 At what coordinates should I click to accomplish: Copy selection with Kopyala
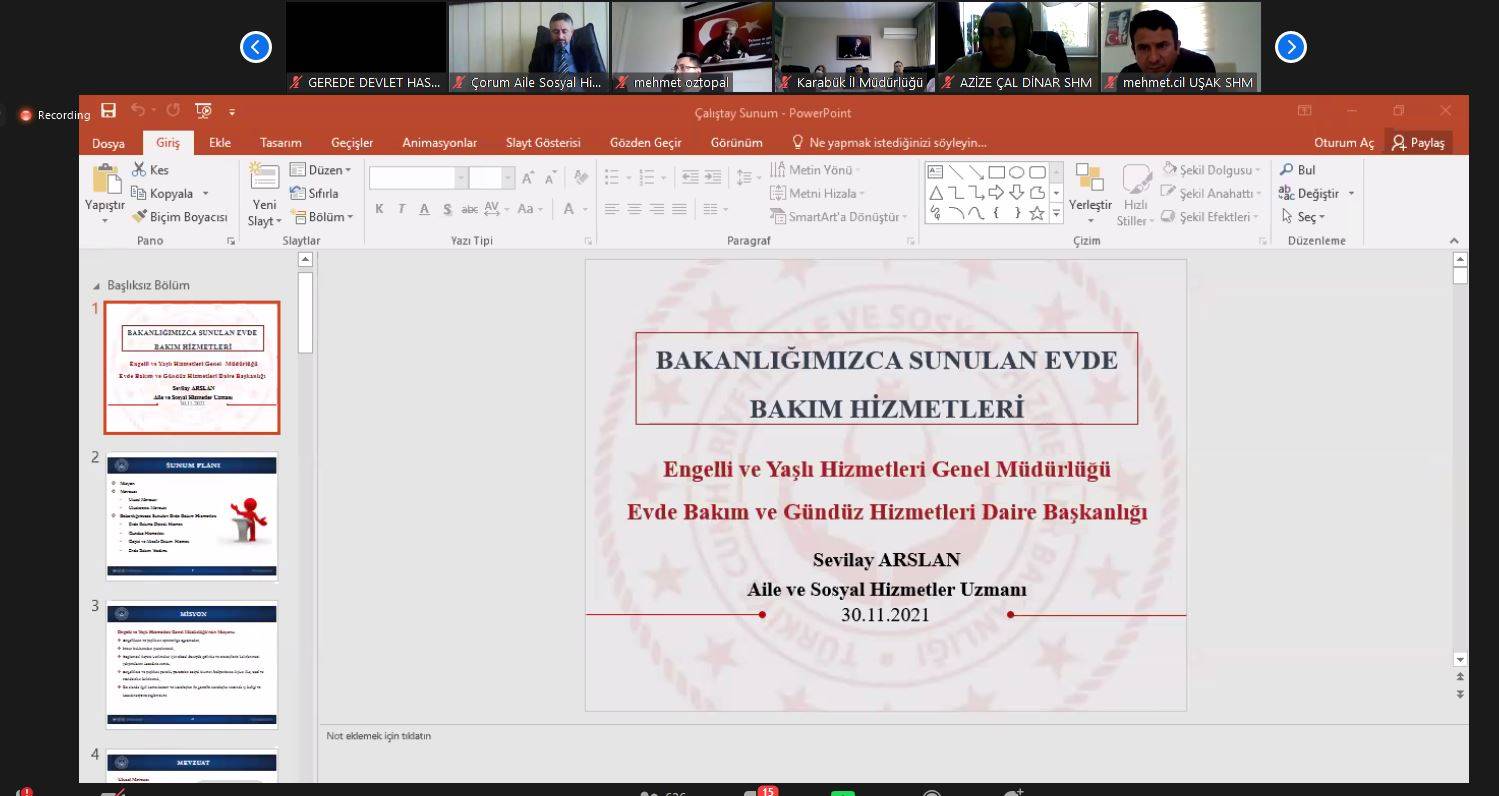pyautogui.click(x=162, y=193)
